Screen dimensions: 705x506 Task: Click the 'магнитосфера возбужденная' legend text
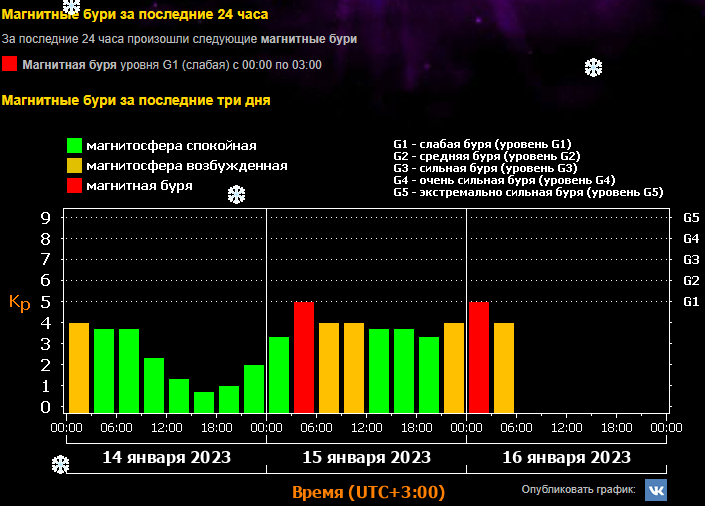click(x=187, y=166)
